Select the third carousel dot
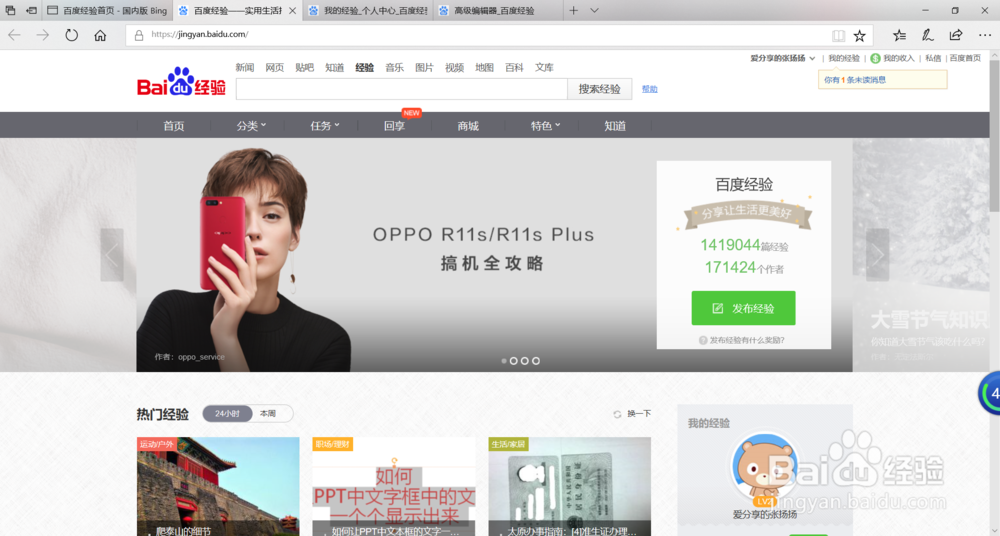The width and height of the screenshot is (1000, 536). 524,361
